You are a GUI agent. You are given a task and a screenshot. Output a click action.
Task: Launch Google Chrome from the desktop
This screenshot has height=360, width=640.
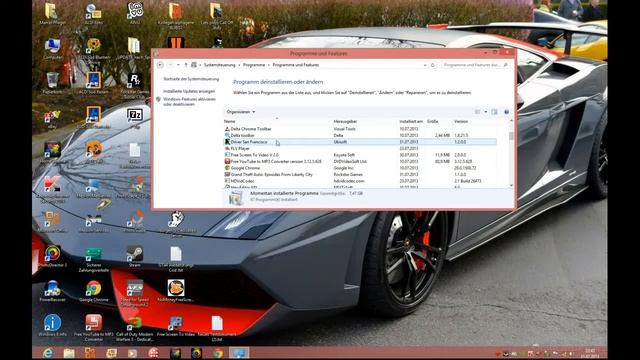(x=93, y=291)
